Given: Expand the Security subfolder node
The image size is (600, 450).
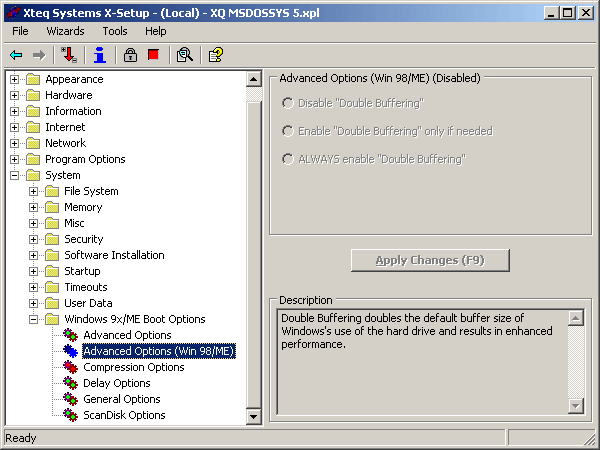Looking at the screenshot, I should pyautogui.click(x=34, y=240).
